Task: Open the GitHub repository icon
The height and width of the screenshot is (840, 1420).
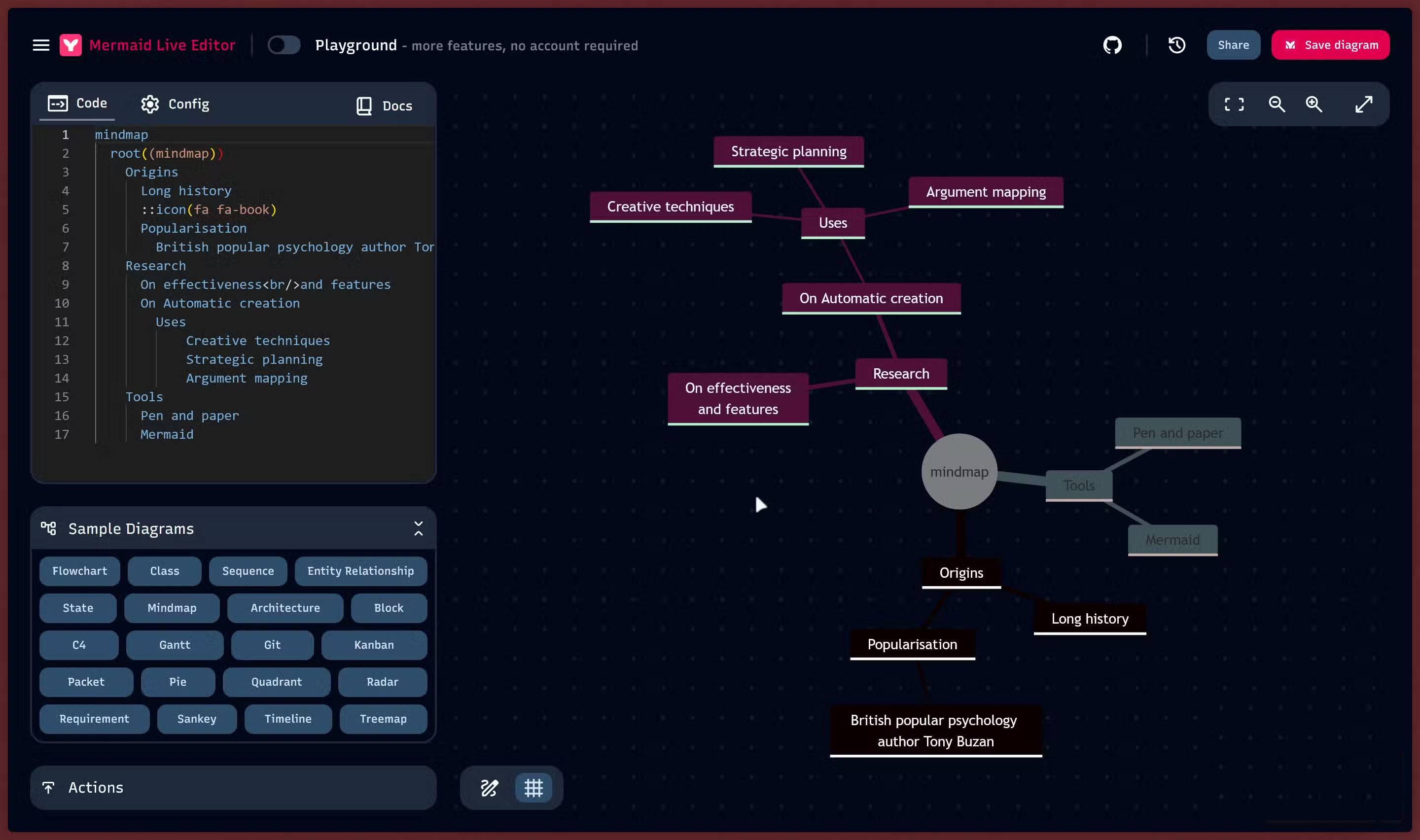Action: [x=1112, y=45]
